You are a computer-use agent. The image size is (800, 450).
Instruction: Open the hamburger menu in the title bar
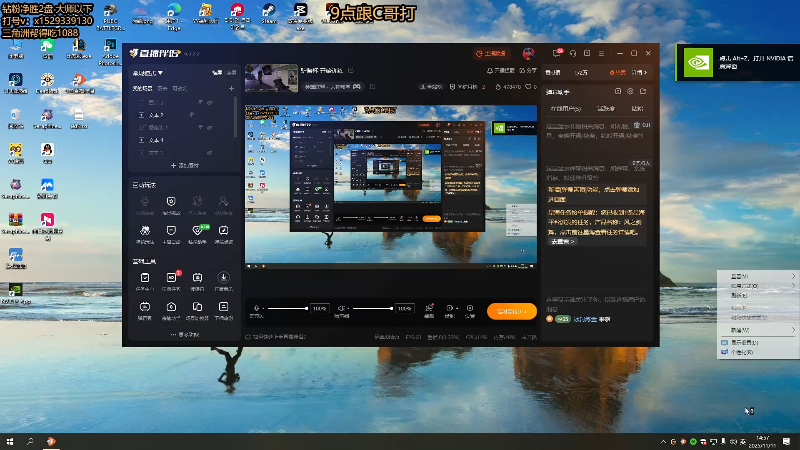coord(601,53)
